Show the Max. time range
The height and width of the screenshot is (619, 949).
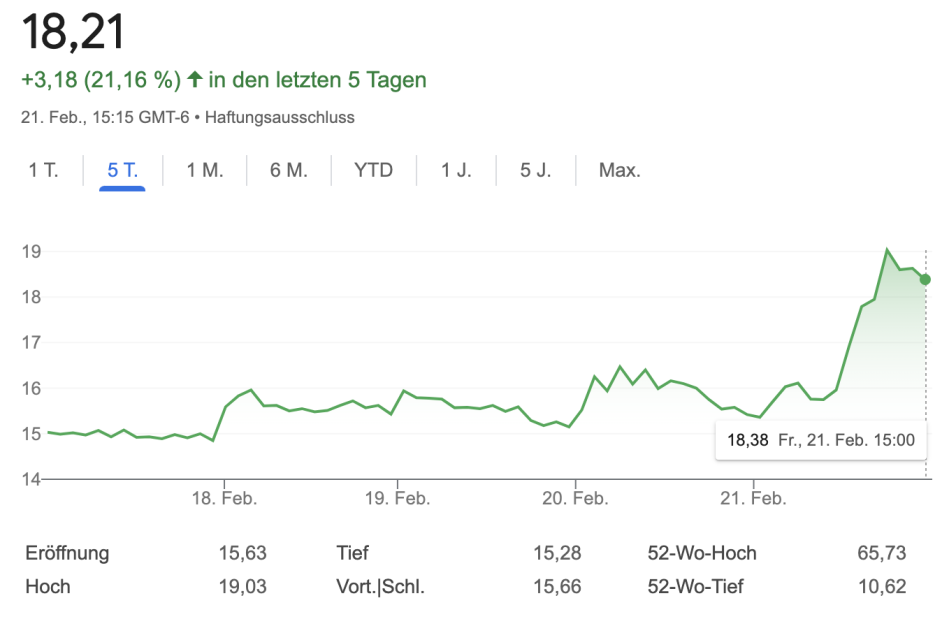(619, 170)
